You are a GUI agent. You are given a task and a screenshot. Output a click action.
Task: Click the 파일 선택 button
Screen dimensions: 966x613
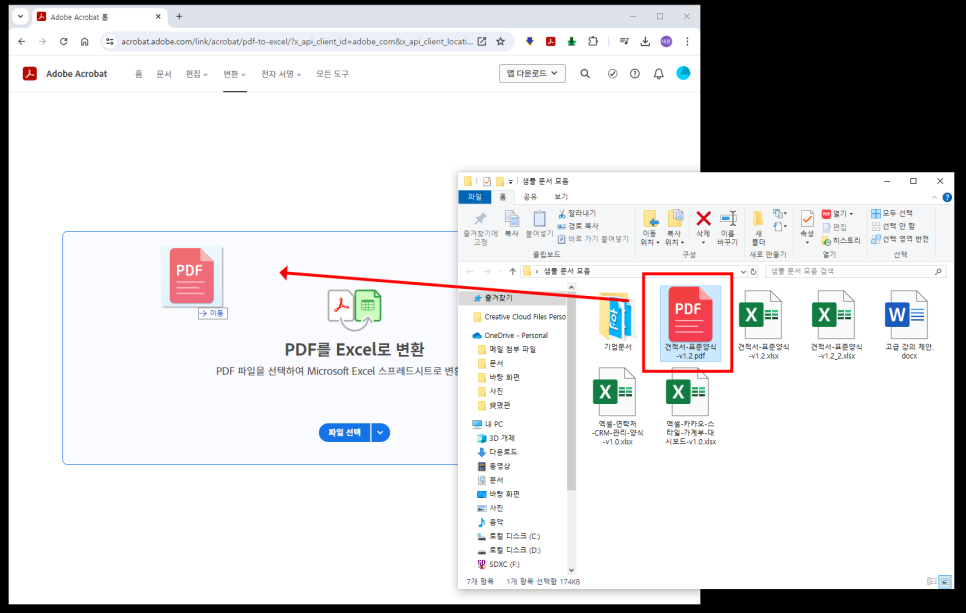point(344,432)
